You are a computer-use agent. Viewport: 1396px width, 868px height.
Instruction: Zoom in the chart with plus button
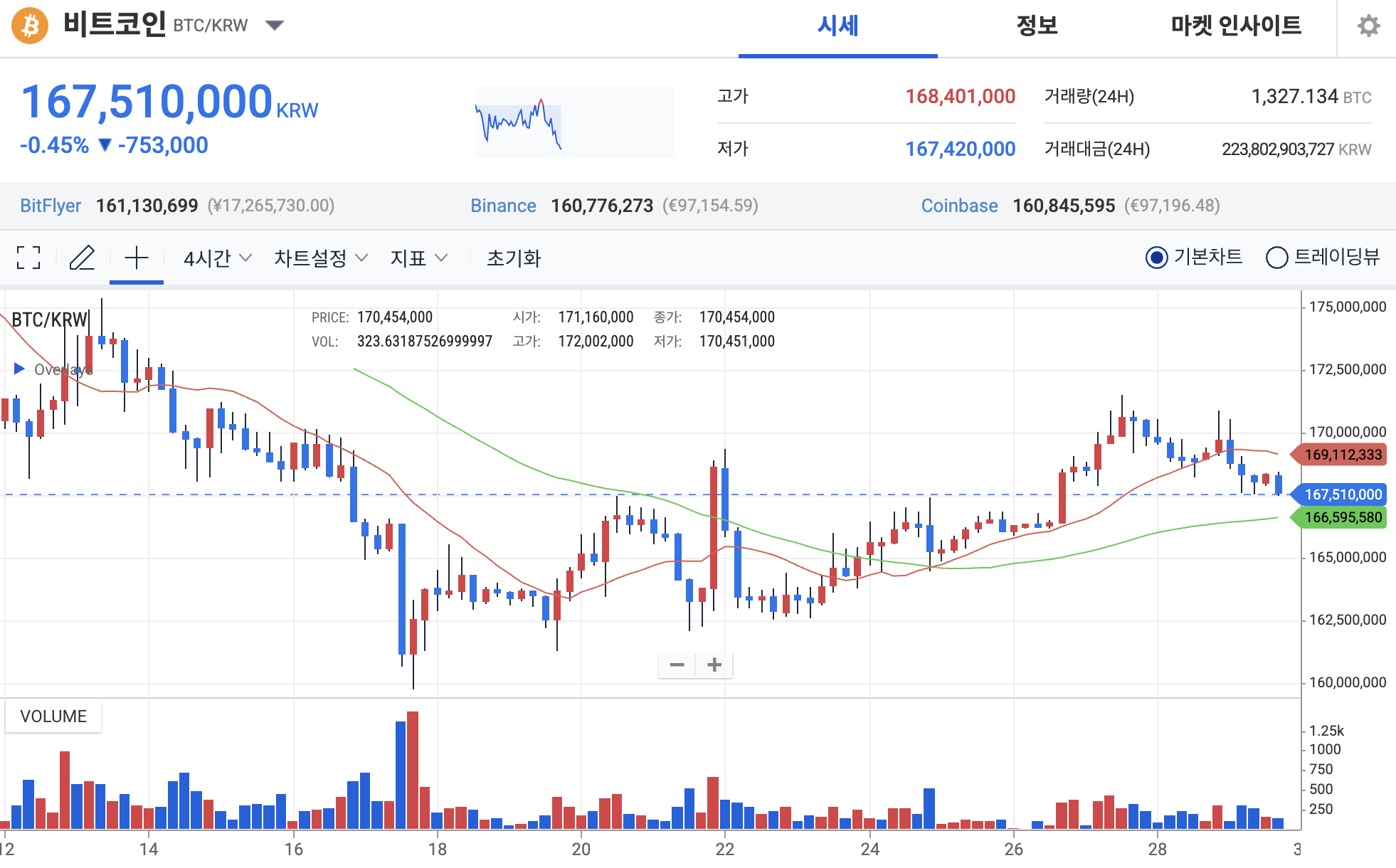(x=714, y=665)
